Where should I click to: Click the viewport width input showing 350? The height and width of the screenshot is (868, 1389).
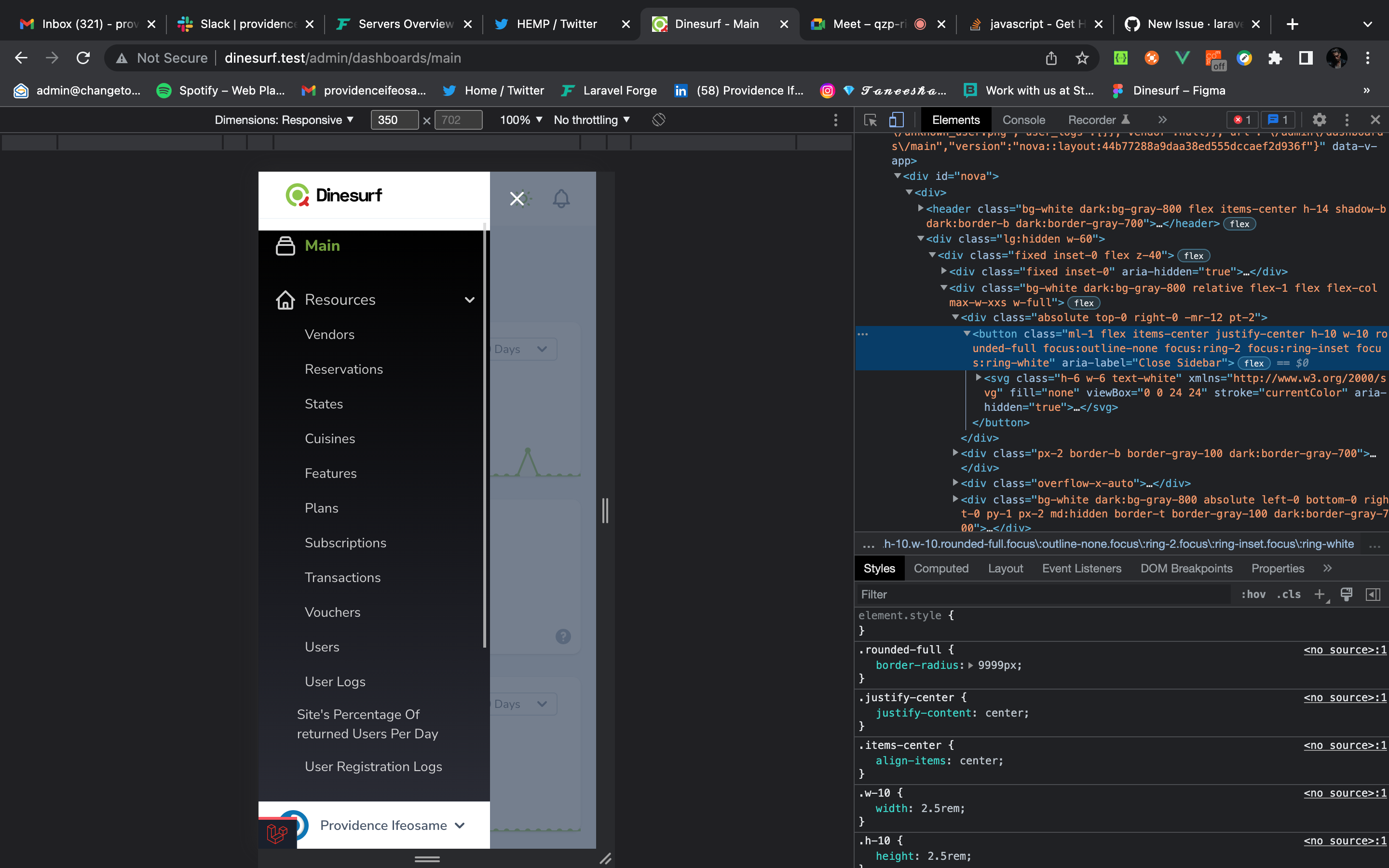click(395, 120)
